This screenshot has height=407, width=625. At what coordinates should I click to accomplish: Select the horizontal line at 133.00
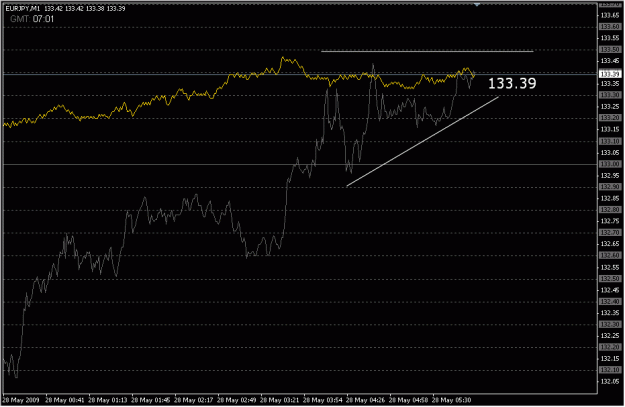tap(301, 164)
